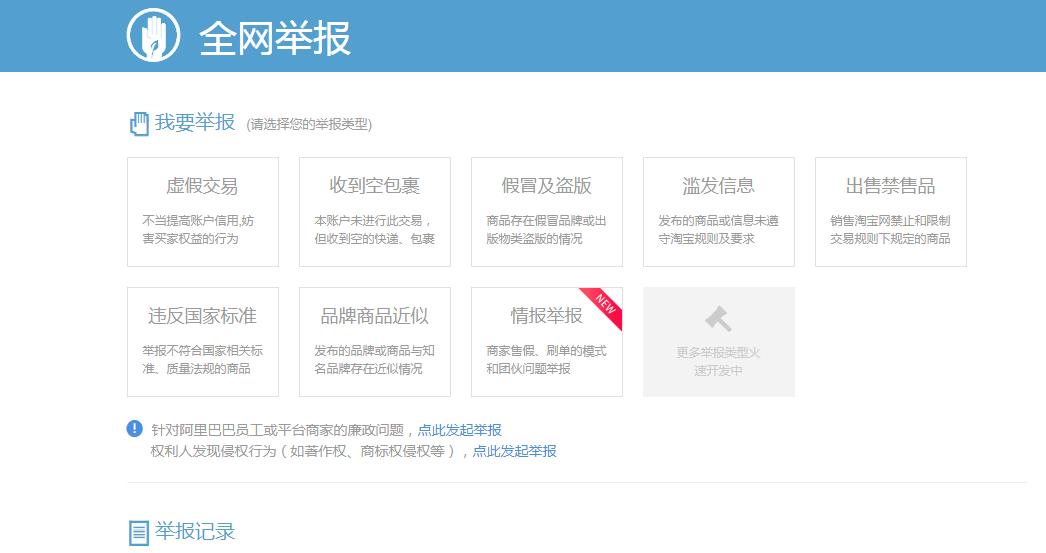The image size is (1046, 553).
Task: Click description 销售淘宝网禁止和限制交易规则下规定的商品
Action: tap(891, 229)
